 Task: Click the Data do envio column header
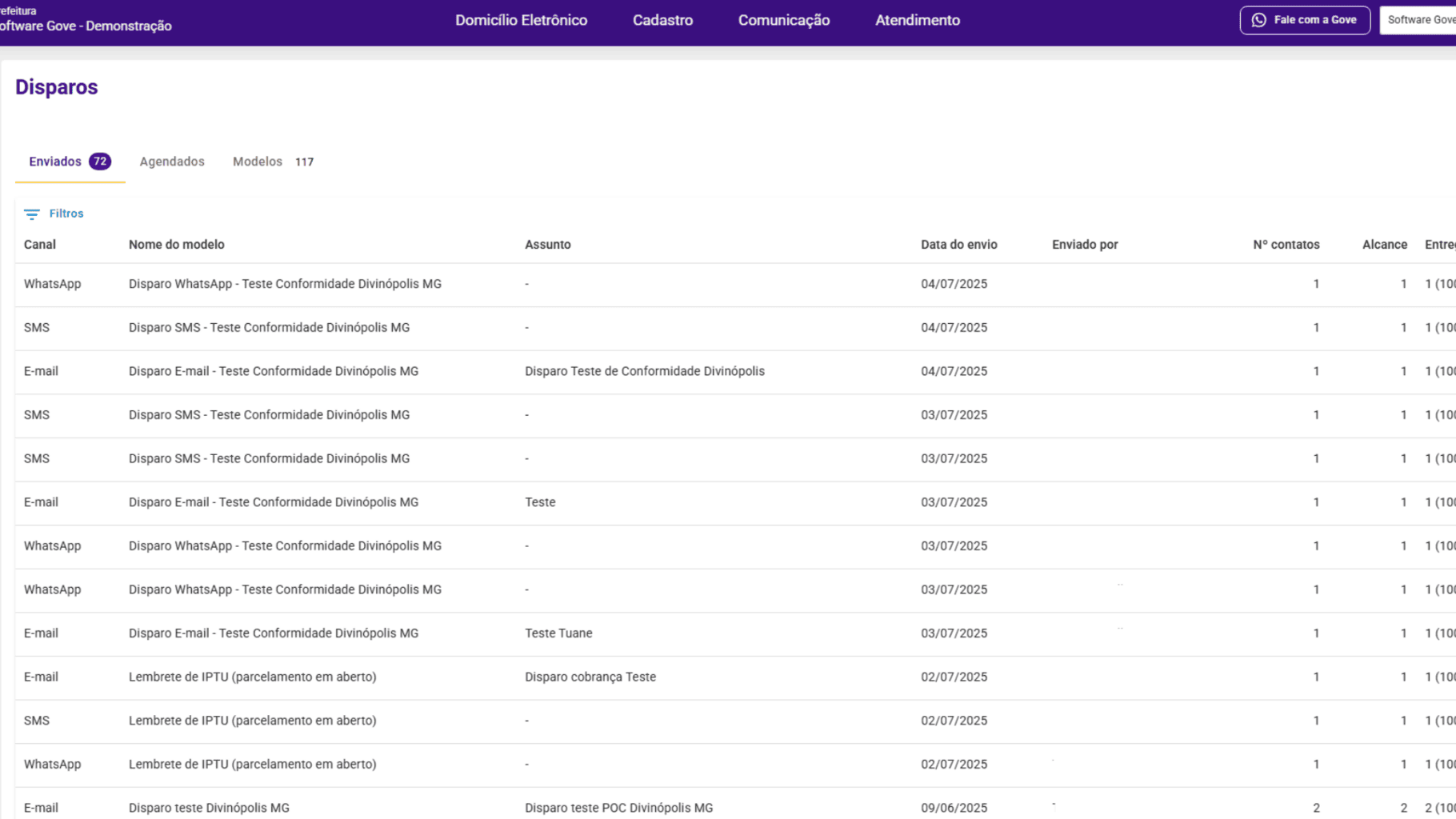(x=959, y=245)
